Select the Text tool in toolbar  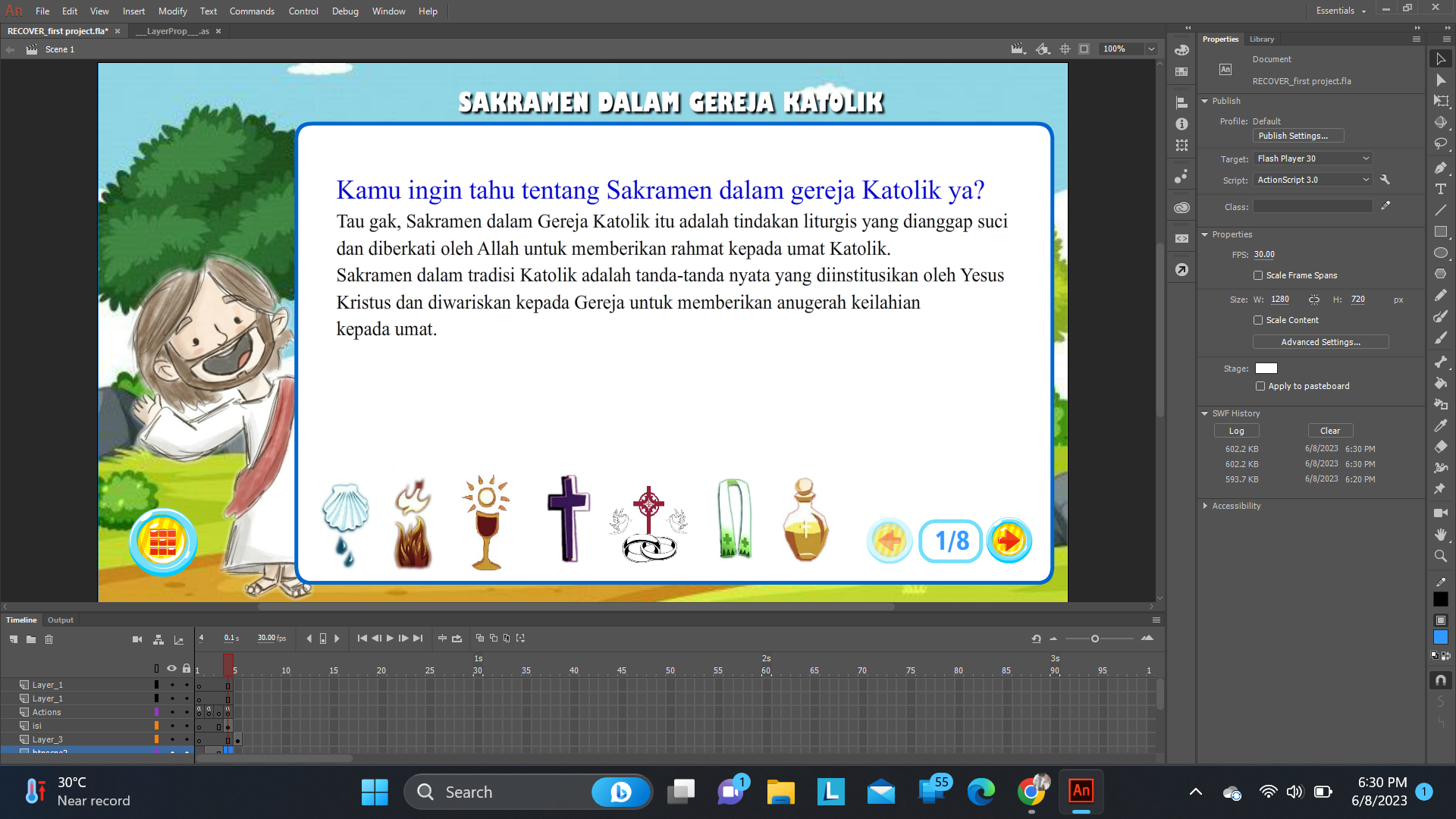1441,189
